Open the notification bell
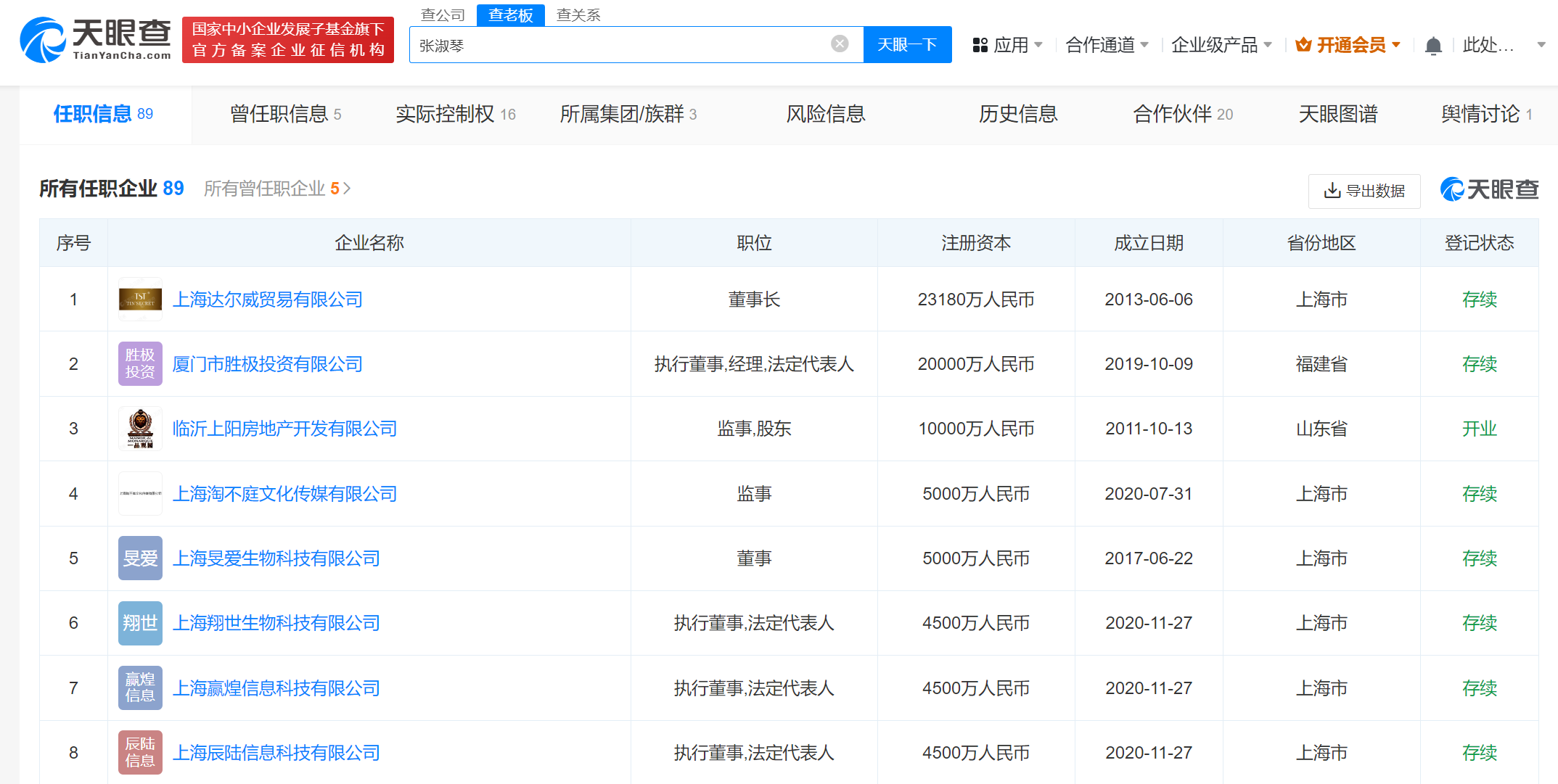Image resolution: width=1558 pixels, height=784 pixels. tap(1433, 46)
